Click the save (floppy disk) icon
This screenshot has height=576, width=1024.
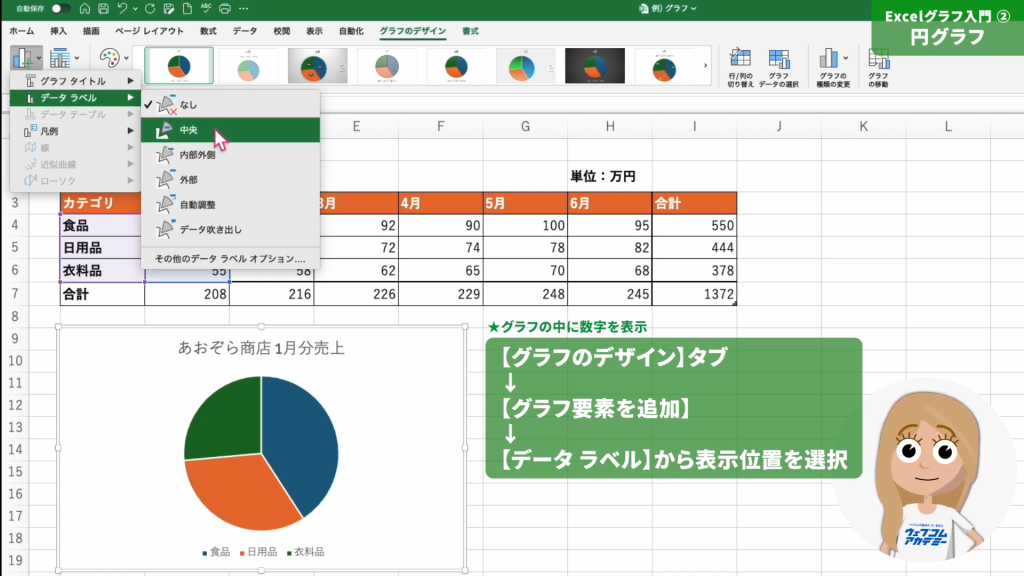coord(105,8)
